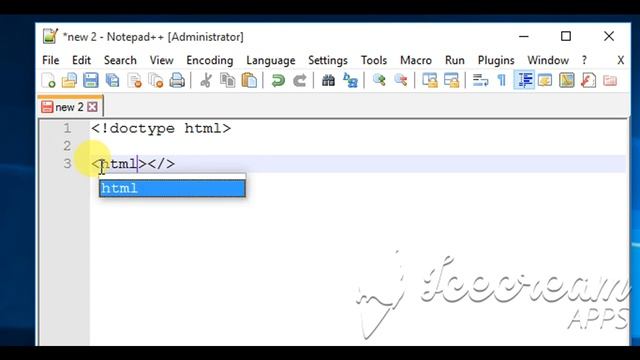Click the Close All toolbar icon

(156, 80)
